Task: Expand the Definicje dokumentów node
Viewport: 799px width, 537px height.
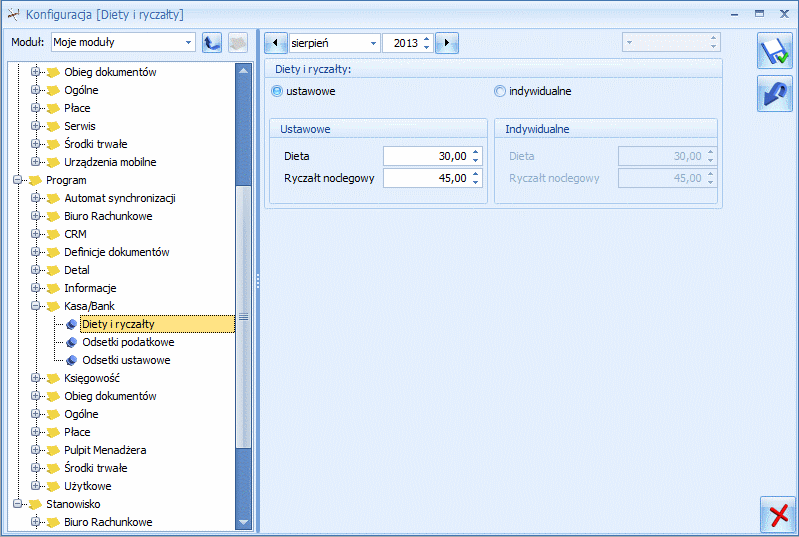Action: tap(35, 252)
